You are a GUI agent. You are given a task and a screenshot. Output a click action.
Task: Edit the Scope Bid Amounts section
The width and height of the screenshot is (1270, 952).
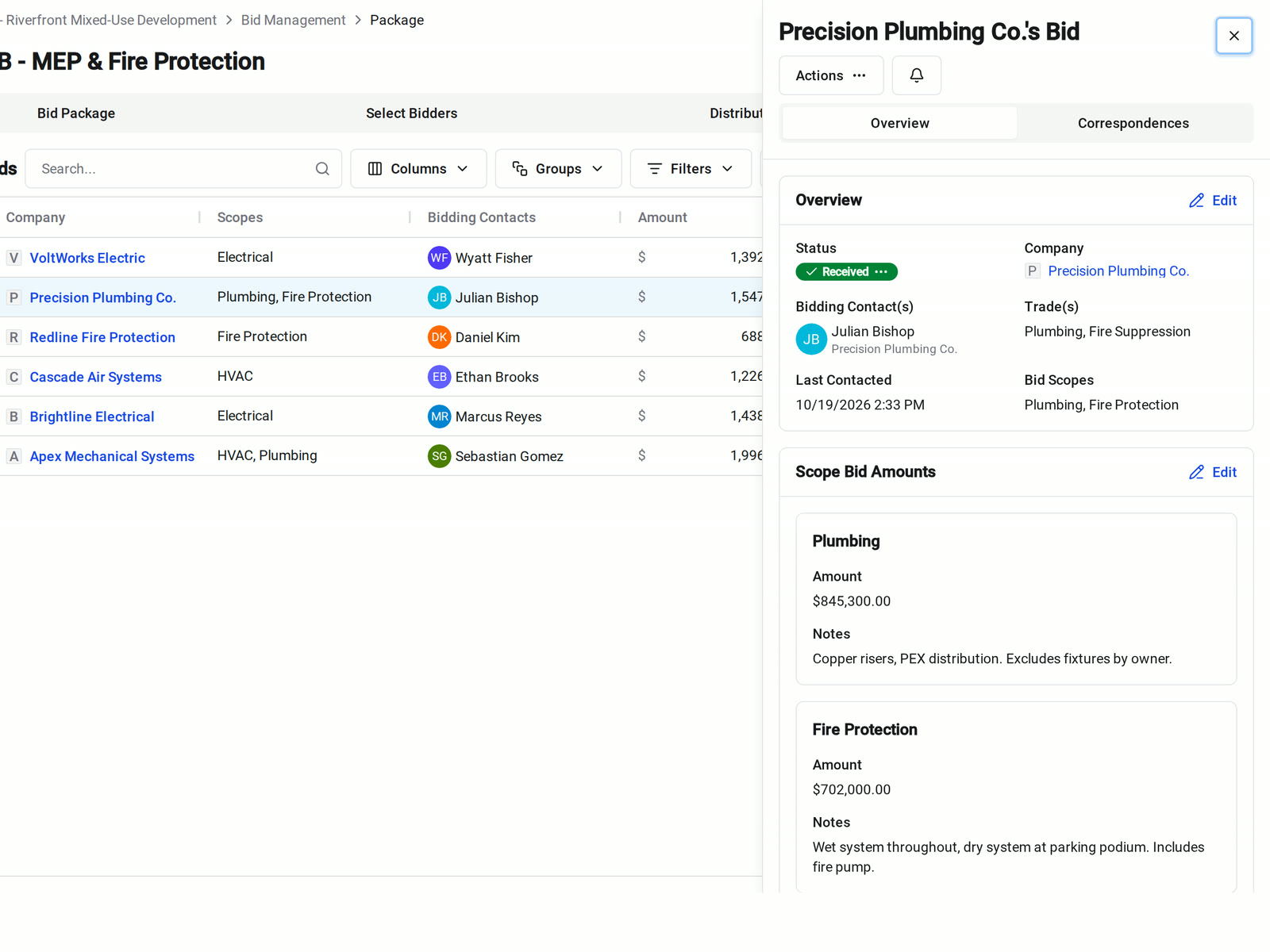(x=1213, y=472)
